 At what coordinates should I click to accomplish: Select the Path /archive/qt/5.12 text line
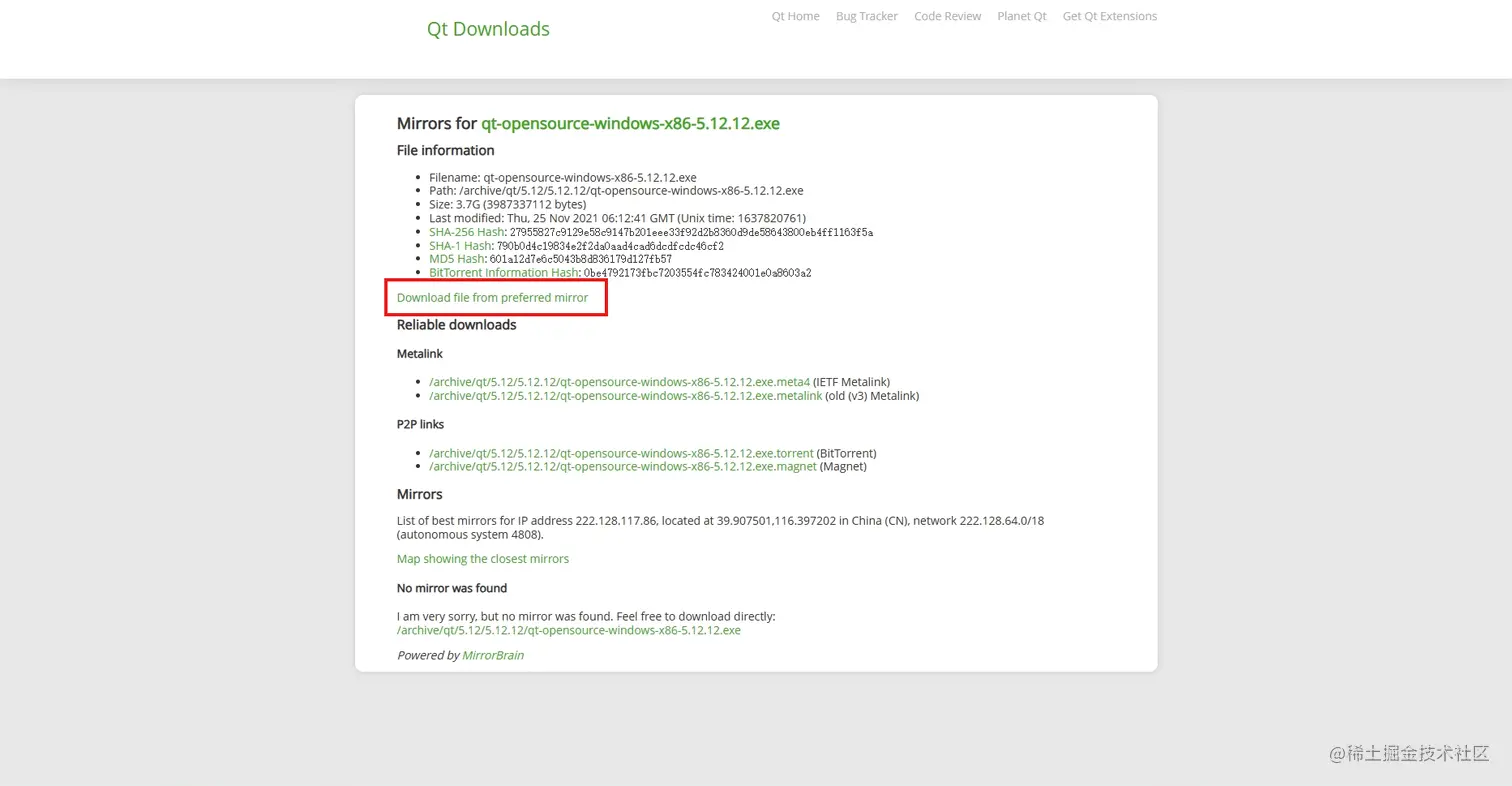[616, 191]
